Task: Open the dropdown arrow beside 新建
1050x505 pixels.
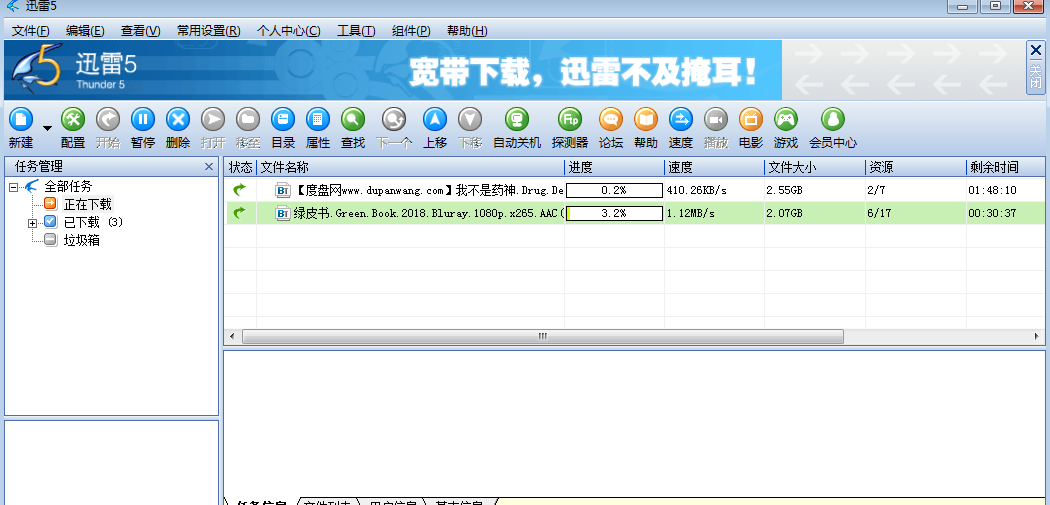Action: pos(47,127)
